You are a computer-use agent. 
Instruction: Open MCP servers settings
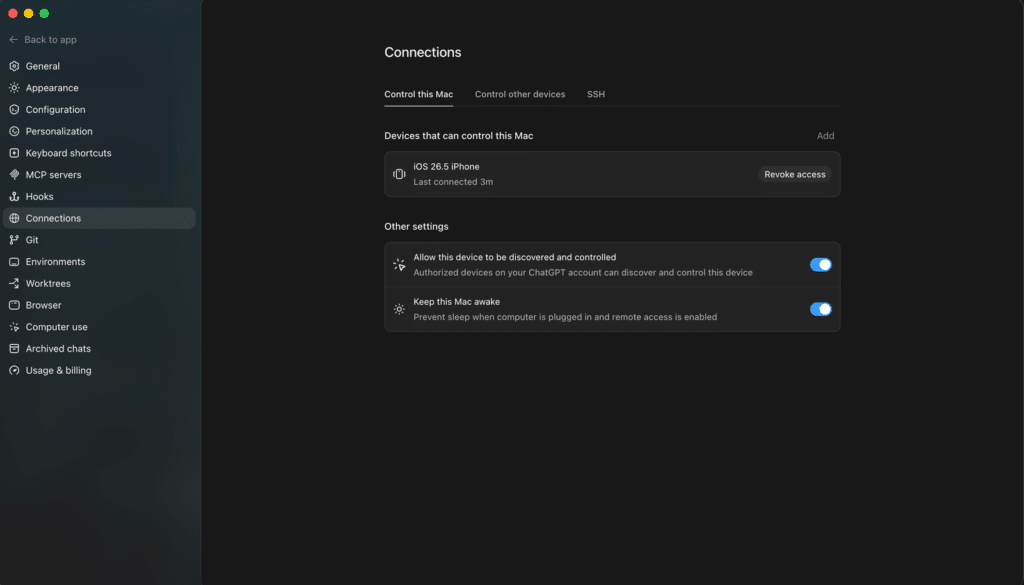(99, 174)
